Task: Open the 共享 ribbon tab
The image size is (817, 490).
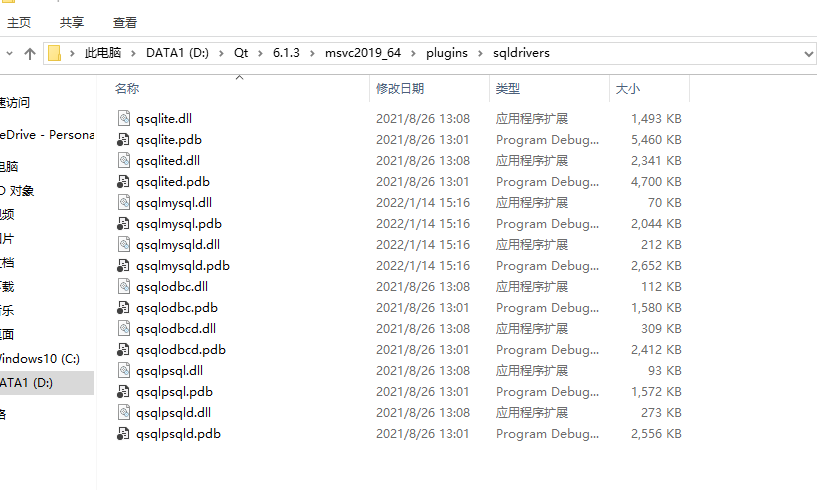Action: click(72, 22)
